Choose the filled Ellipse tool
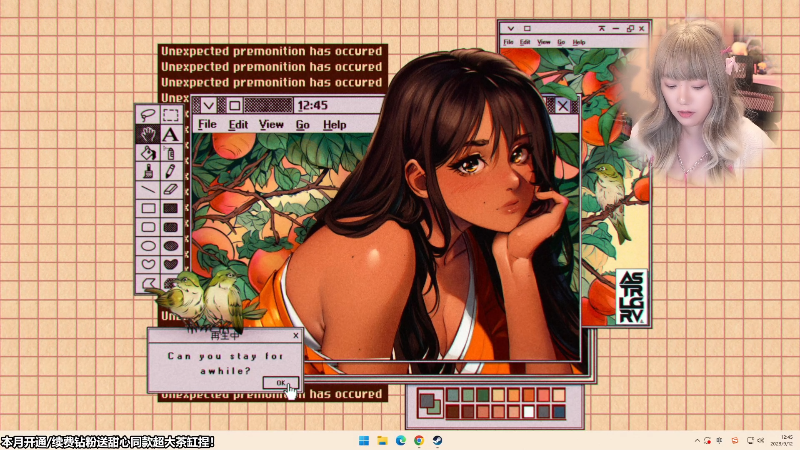Image resolution: width=800 pixels, height=450 pixels. pyautogui.click(x=171, y=246)
